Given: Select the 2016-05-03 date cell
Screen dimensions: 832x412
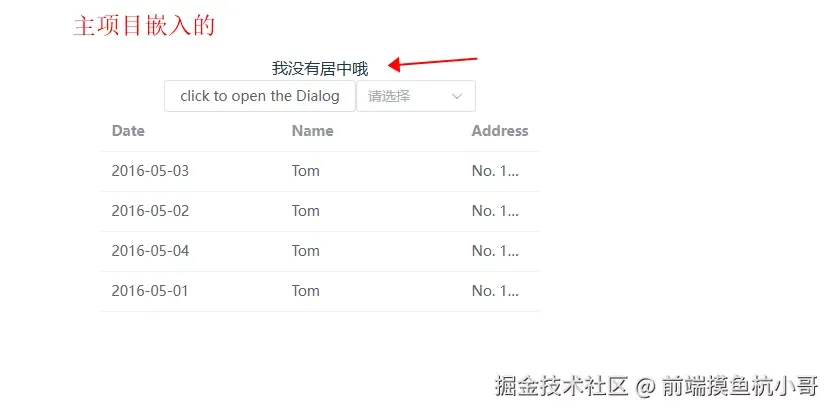Looking at the screenshot, I should pos(150,171).
